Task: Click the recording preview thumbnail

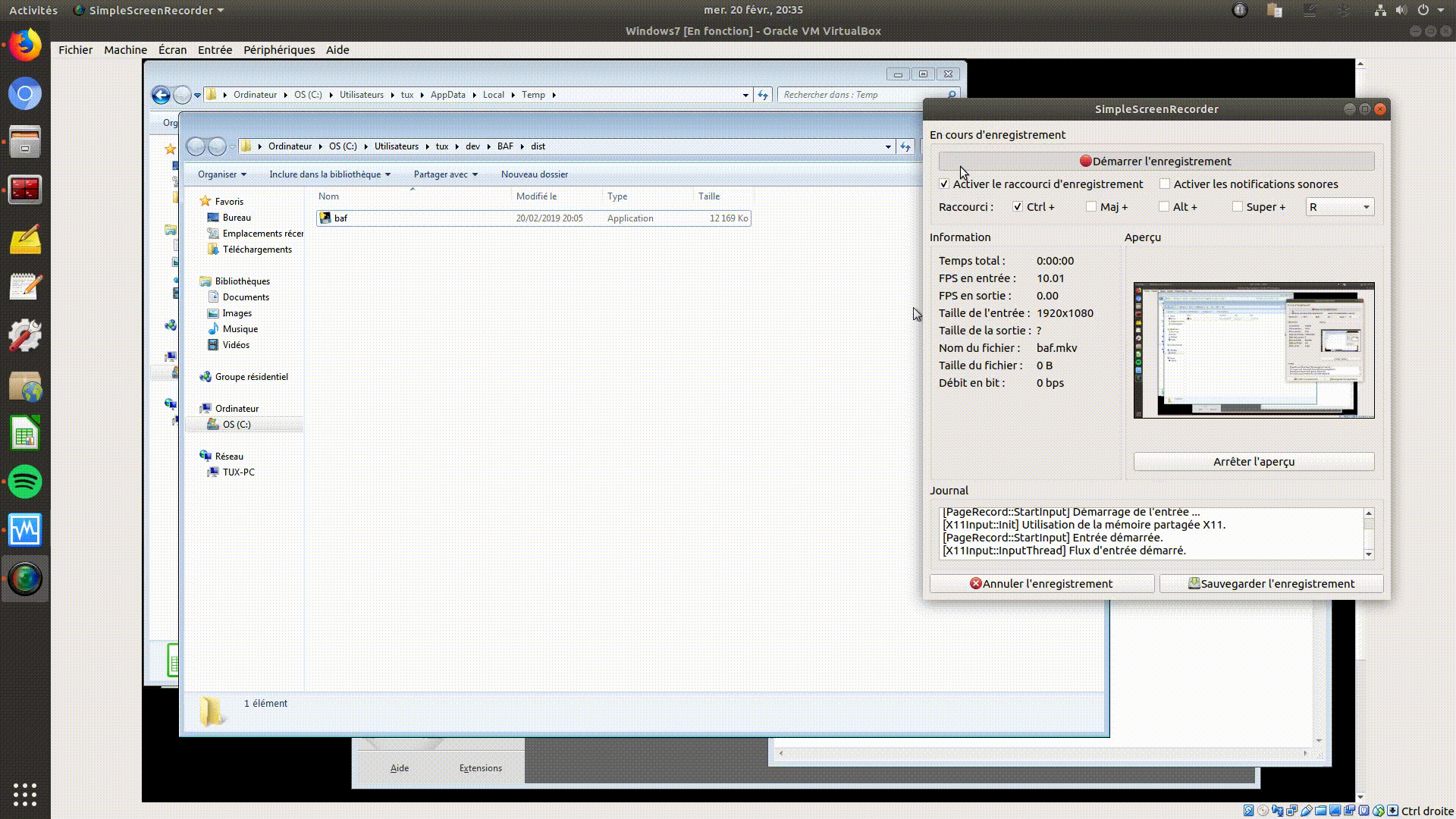Action: (1254, 350)
